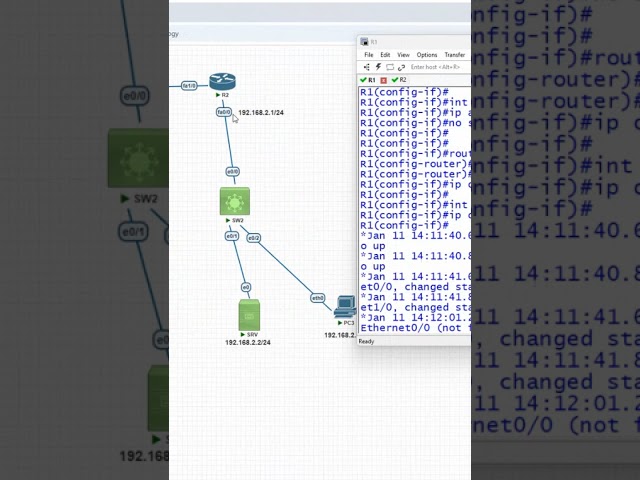The width and height of the screenshot is (640, 480).
Task: Switch to the R2 session tab
Action: [400, 80]
